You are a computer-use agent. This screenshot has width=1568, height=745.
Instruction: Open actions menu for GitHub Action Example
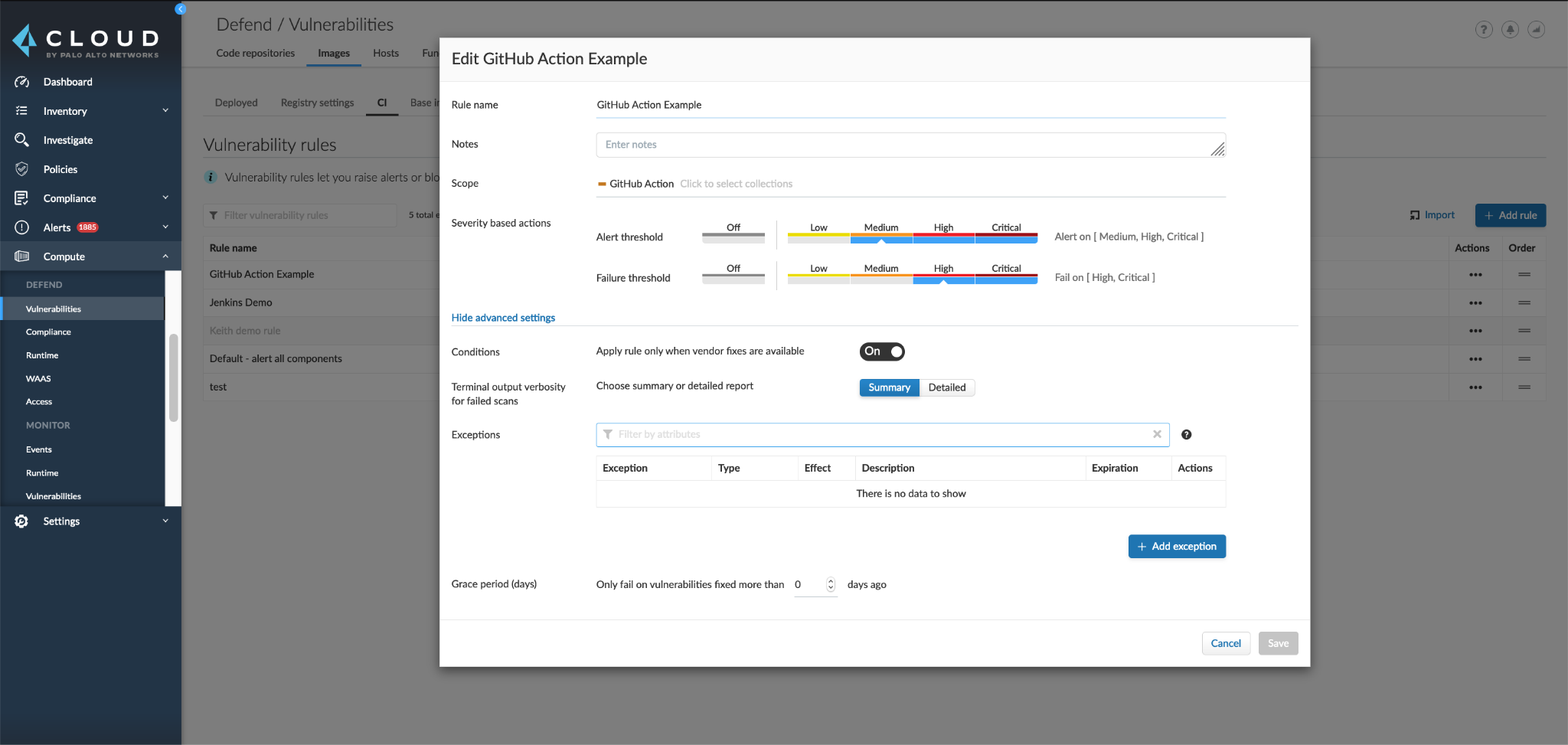click(1475, 275)
